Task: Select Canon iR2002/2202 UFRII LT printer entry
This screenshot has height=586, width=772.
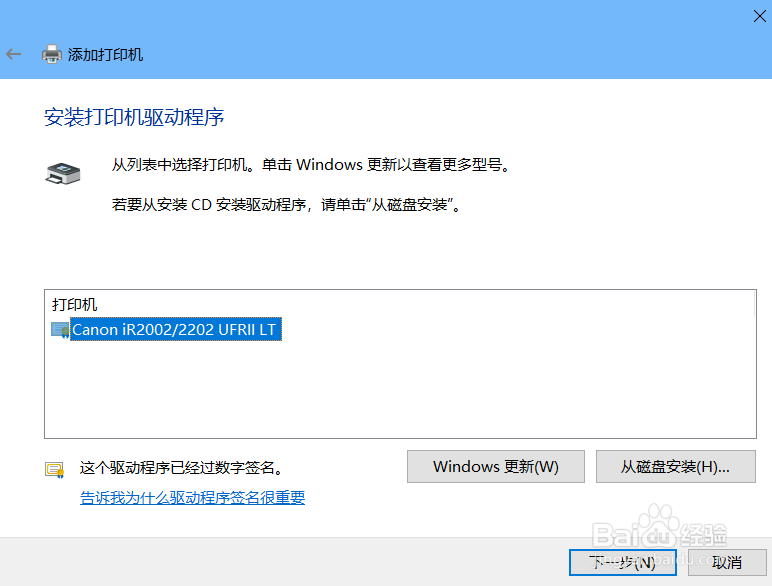Action: (x=176, y=329)
